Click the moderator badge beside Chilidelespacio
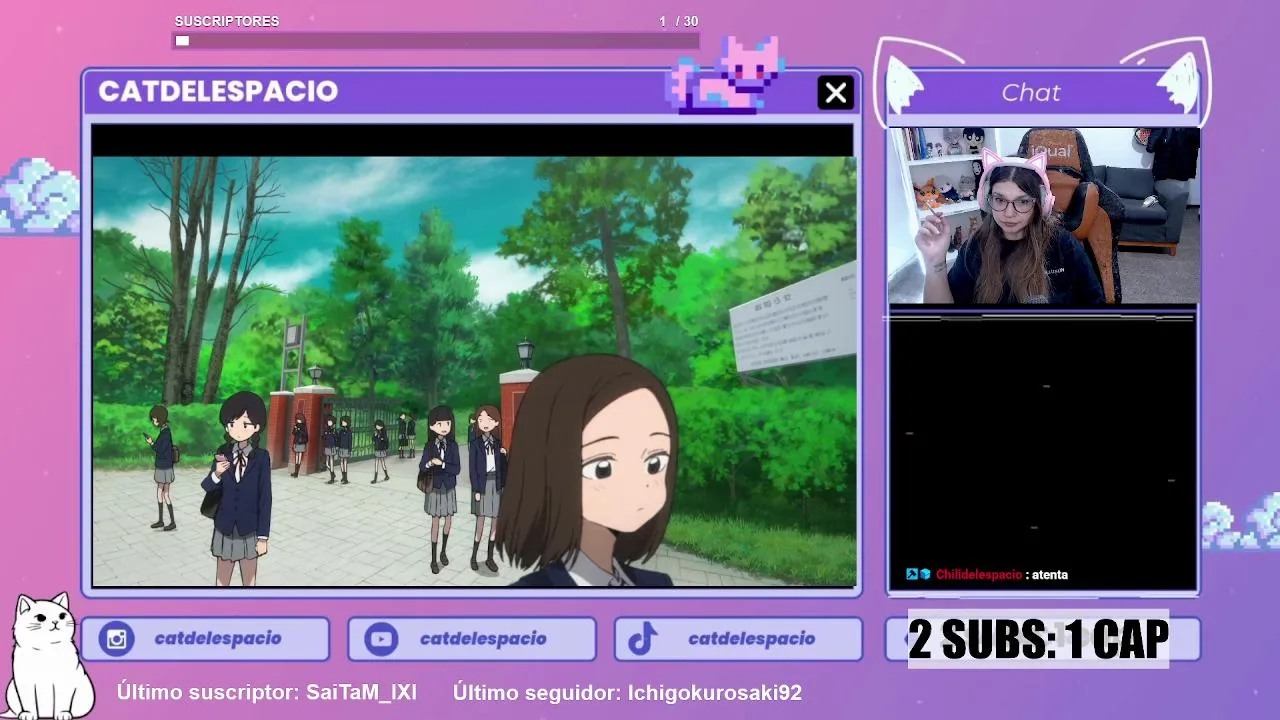This screenshot has height=720, width=1280. (912, 575)
